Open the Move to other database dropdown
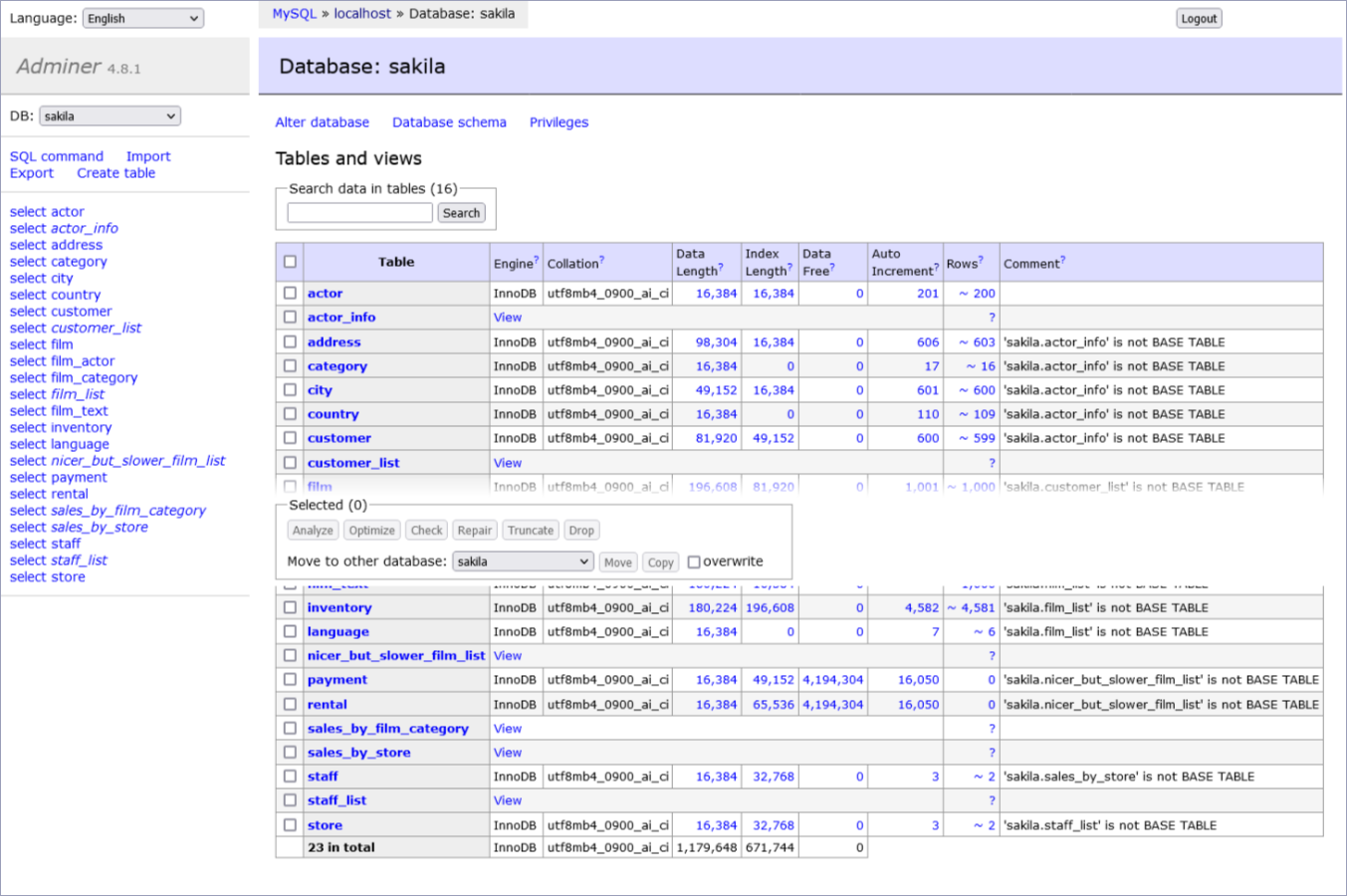Viewport: 1347px width, 896px height. point(523,561)
